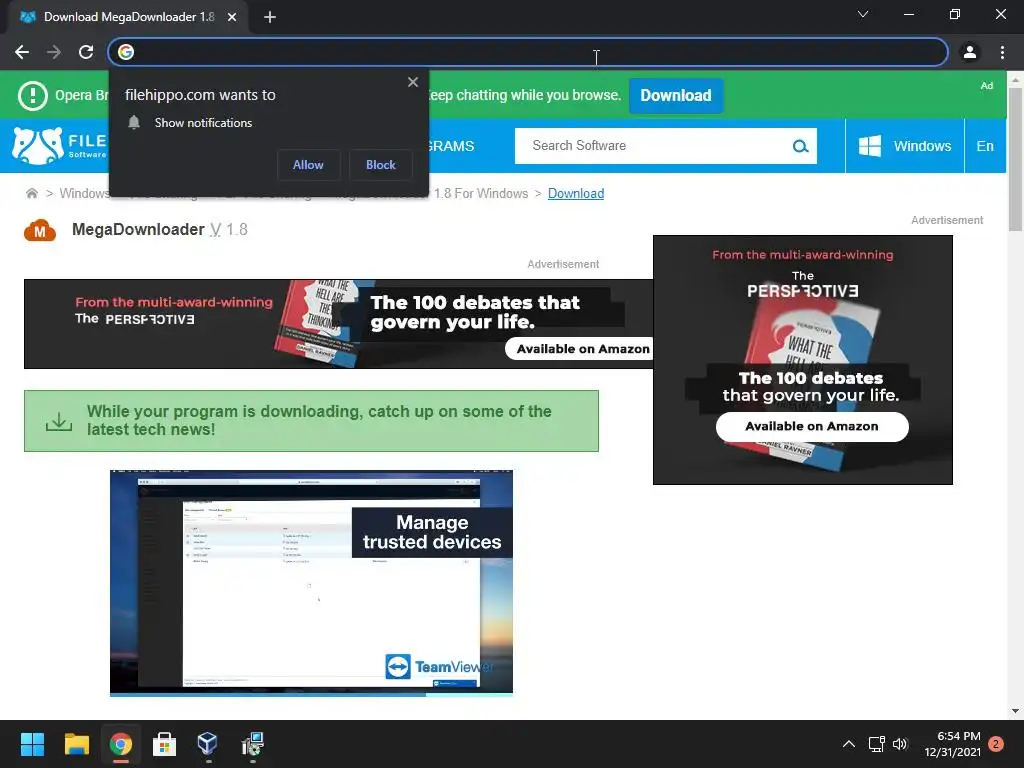
Task: Click the home breadcrumb icon
Action: [x=31, y=193]
